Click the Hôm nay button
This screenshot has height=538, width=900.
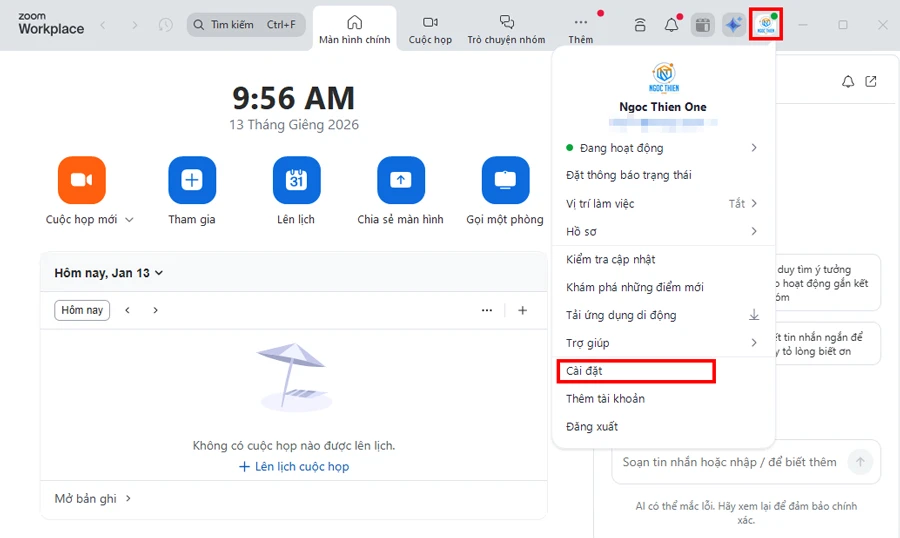pos(82,310)
